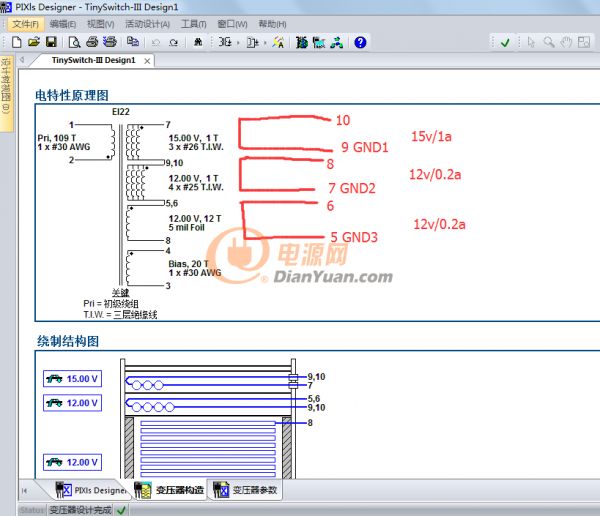600x516 pixels.
Task: Open the 帮助(H) menu
Action: pos(272,24)
